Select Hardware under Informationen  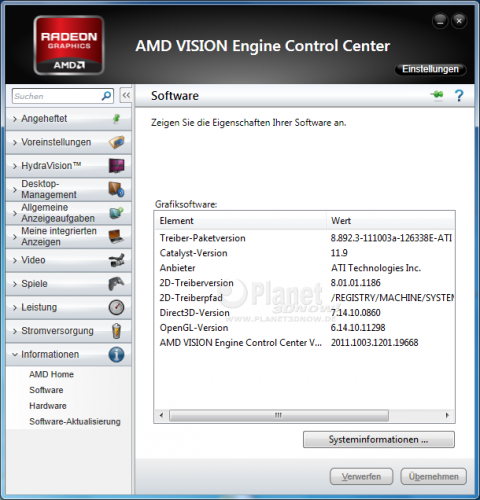pos(48,406)
